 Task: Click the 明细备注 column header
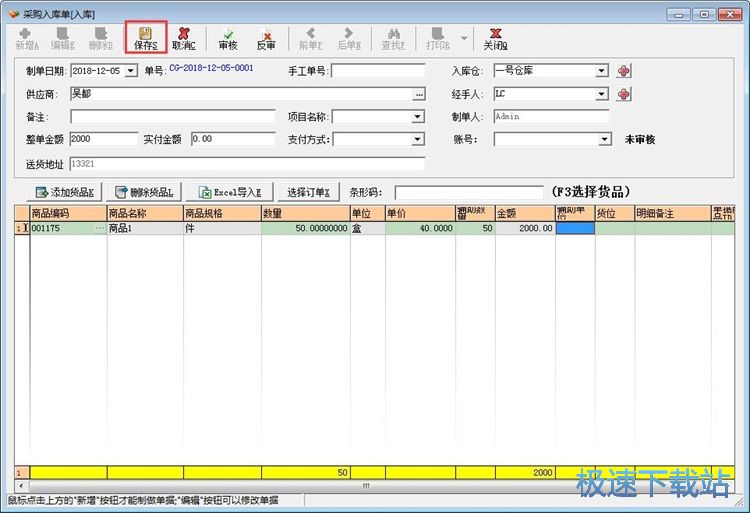(673, 213)
